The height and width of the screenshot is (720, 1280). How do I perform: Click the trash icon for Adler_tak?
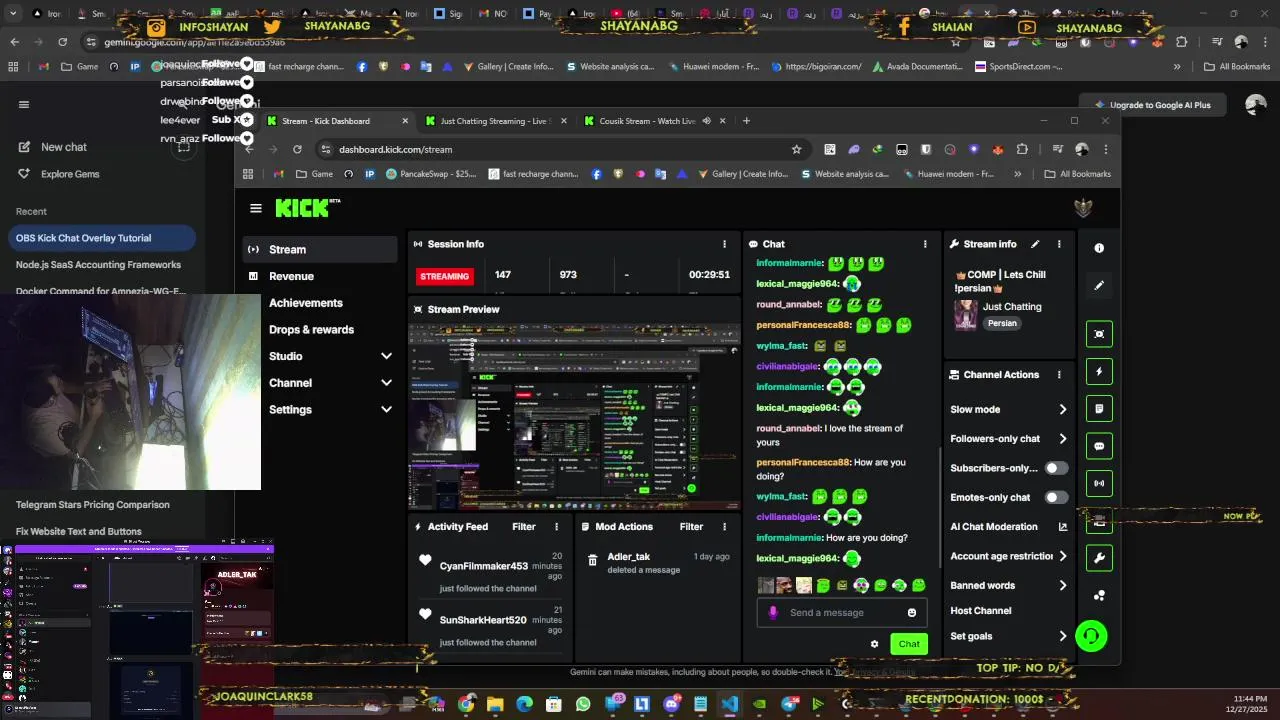[x=593, y=561]
